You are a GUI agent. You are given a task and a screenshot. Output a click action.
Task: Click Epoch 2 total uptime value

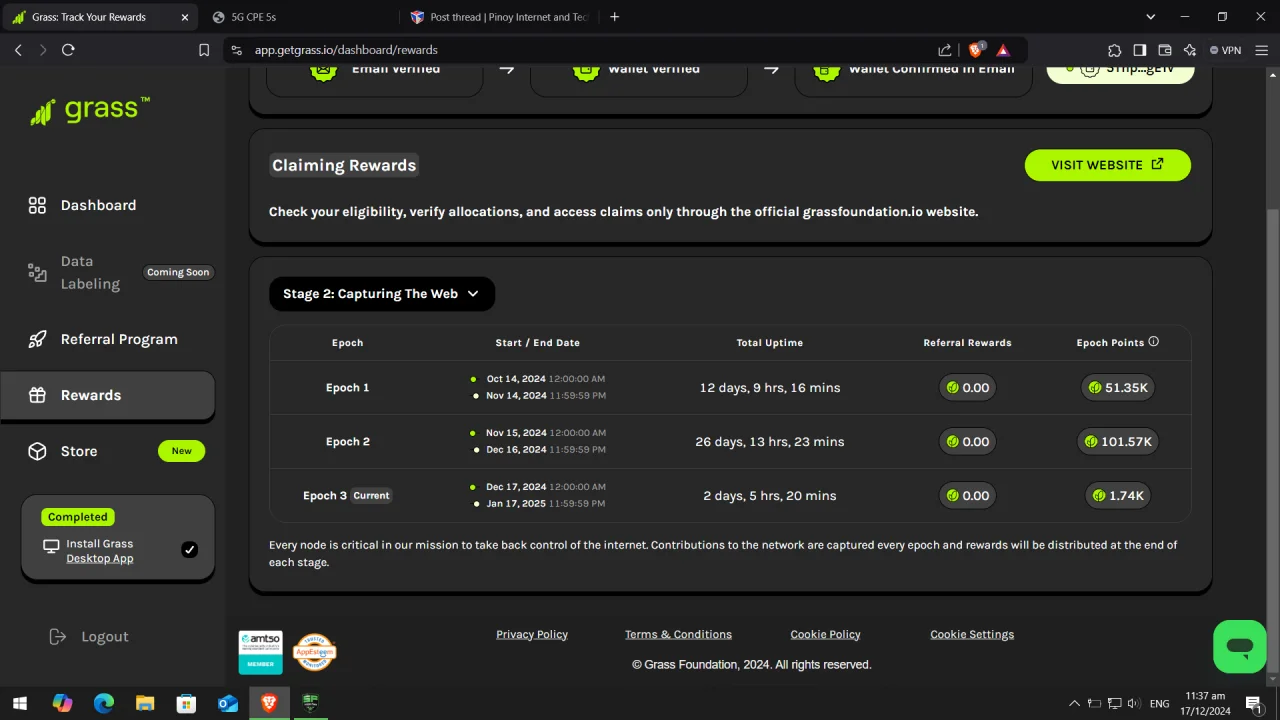click(770, 442)
